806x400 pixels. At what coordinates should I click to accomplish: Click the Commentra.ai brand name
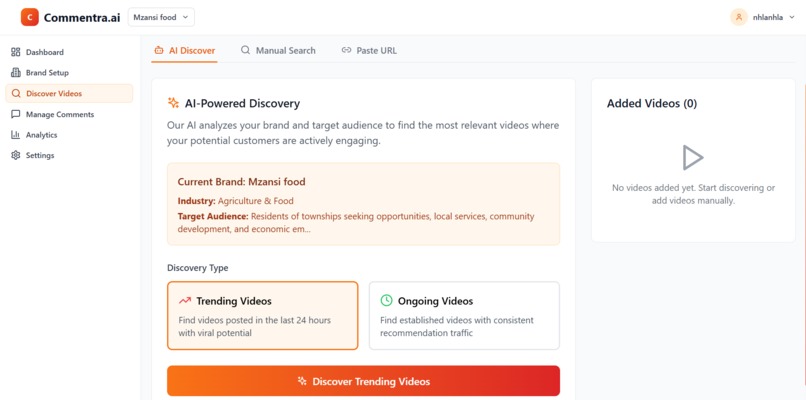click(82, 17)
